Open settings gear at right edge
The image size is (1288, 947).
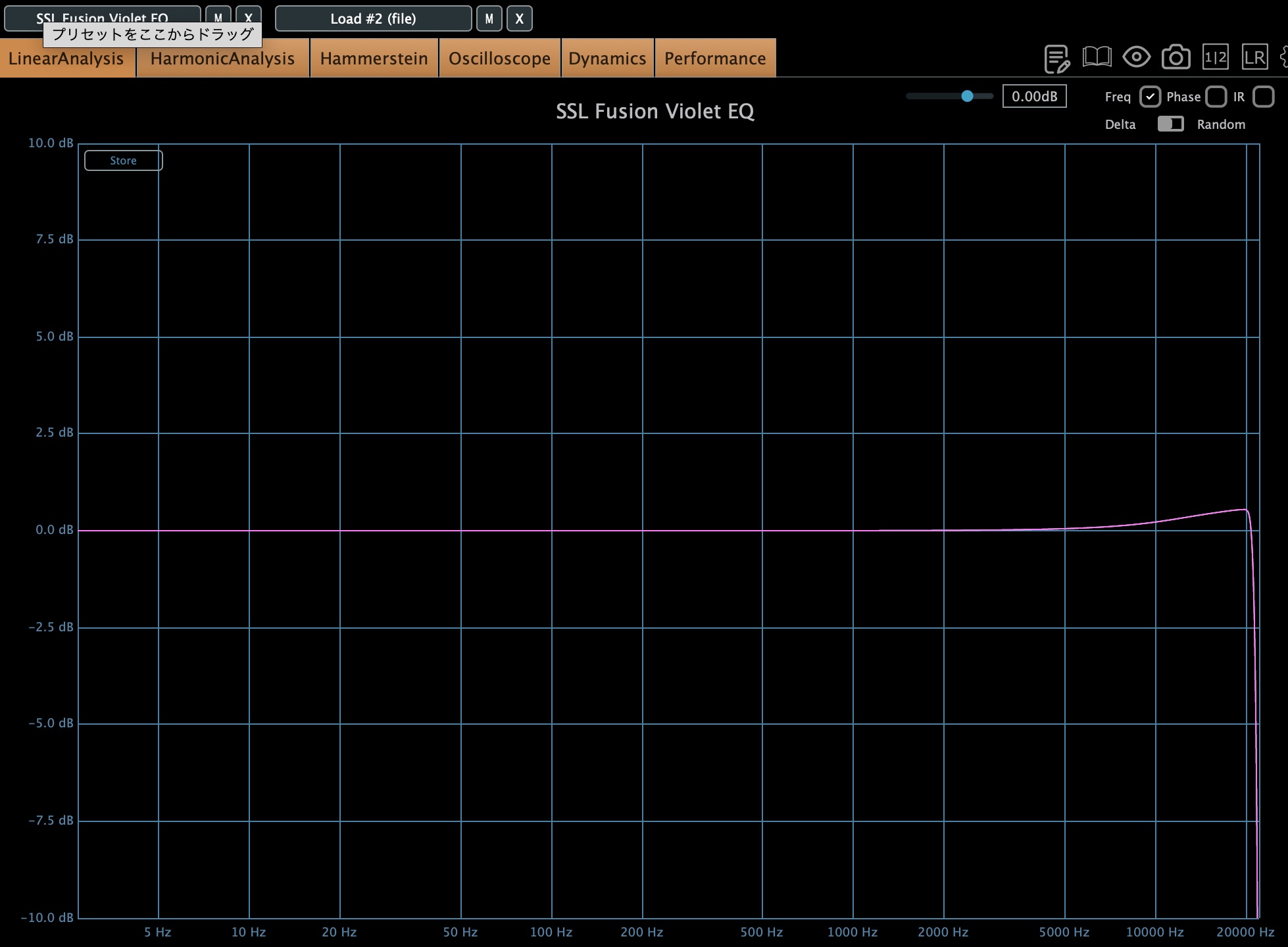1283,58
